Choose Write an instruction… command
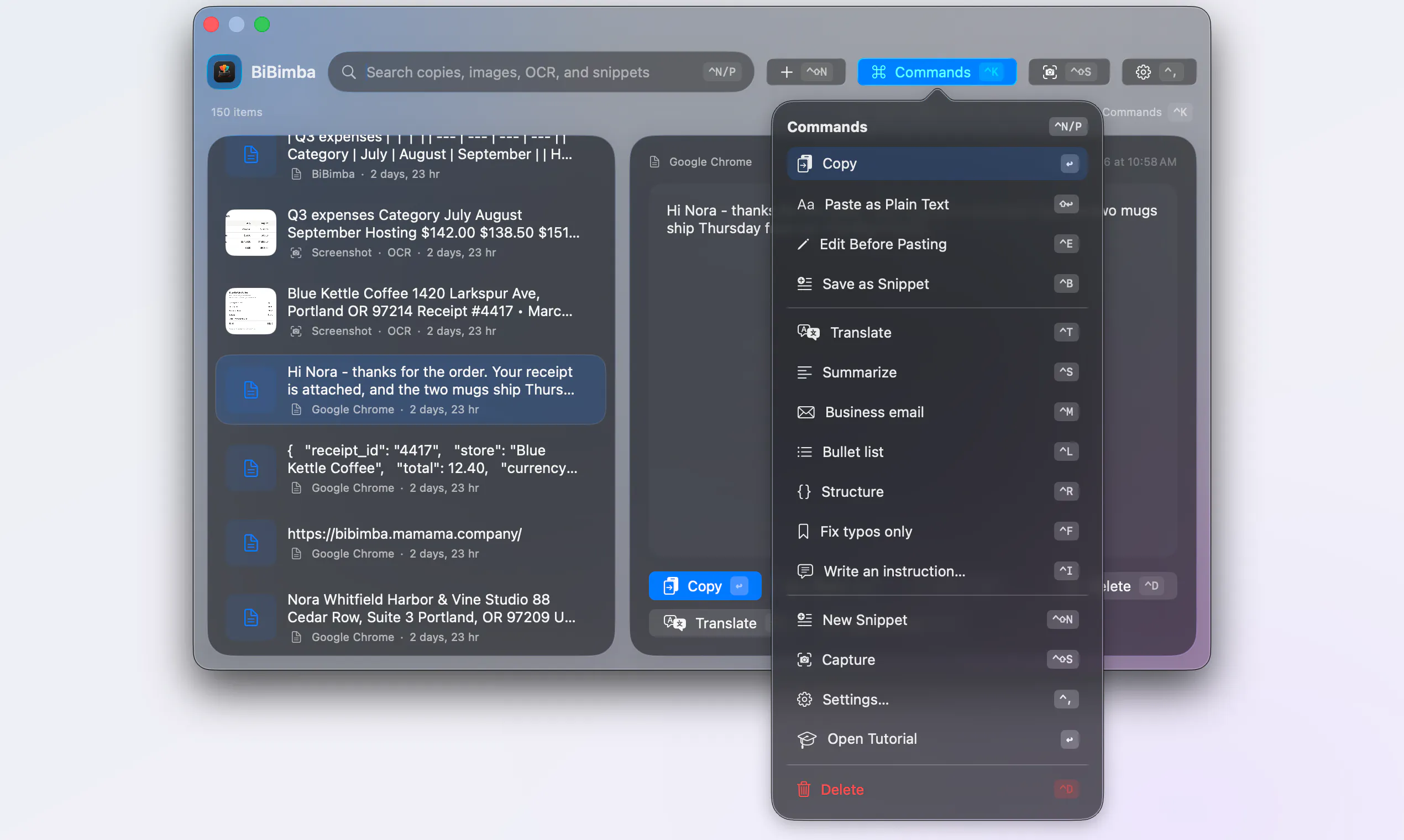Image resolution: width=1404 pixels, height=840 pixels. pos(937,571)
